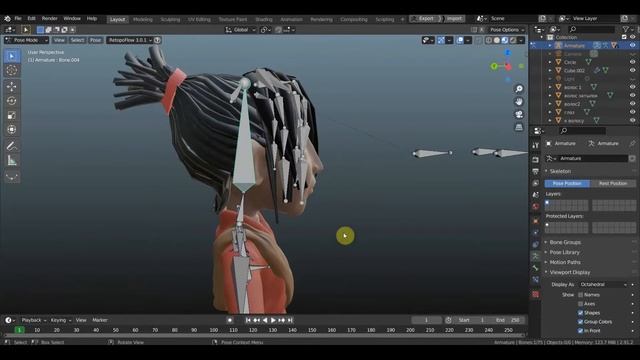Switch to the Modeling workspace tab
Image resolution: width=640 pixels, height=360 pixels.
point(143,20)
